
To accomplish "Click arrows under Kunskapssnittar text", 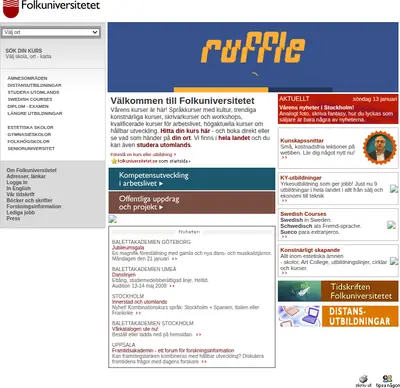I will [x=284, y=158].
